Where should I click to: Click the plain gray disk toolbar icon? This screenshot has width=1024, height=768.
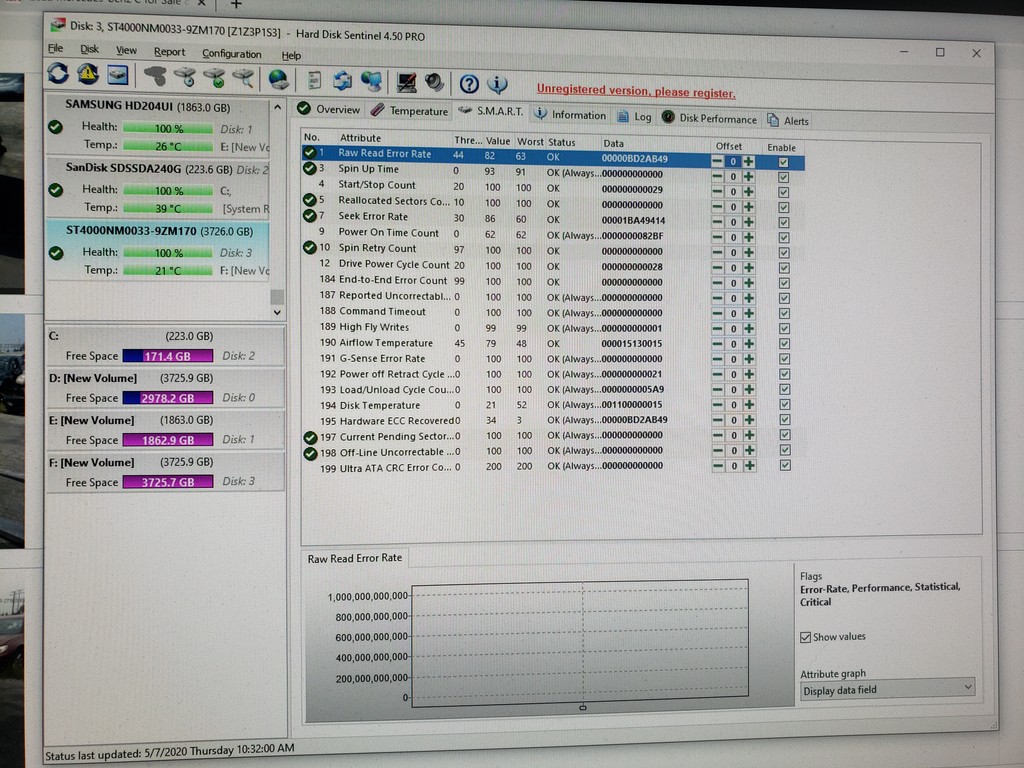pos(155,76)
